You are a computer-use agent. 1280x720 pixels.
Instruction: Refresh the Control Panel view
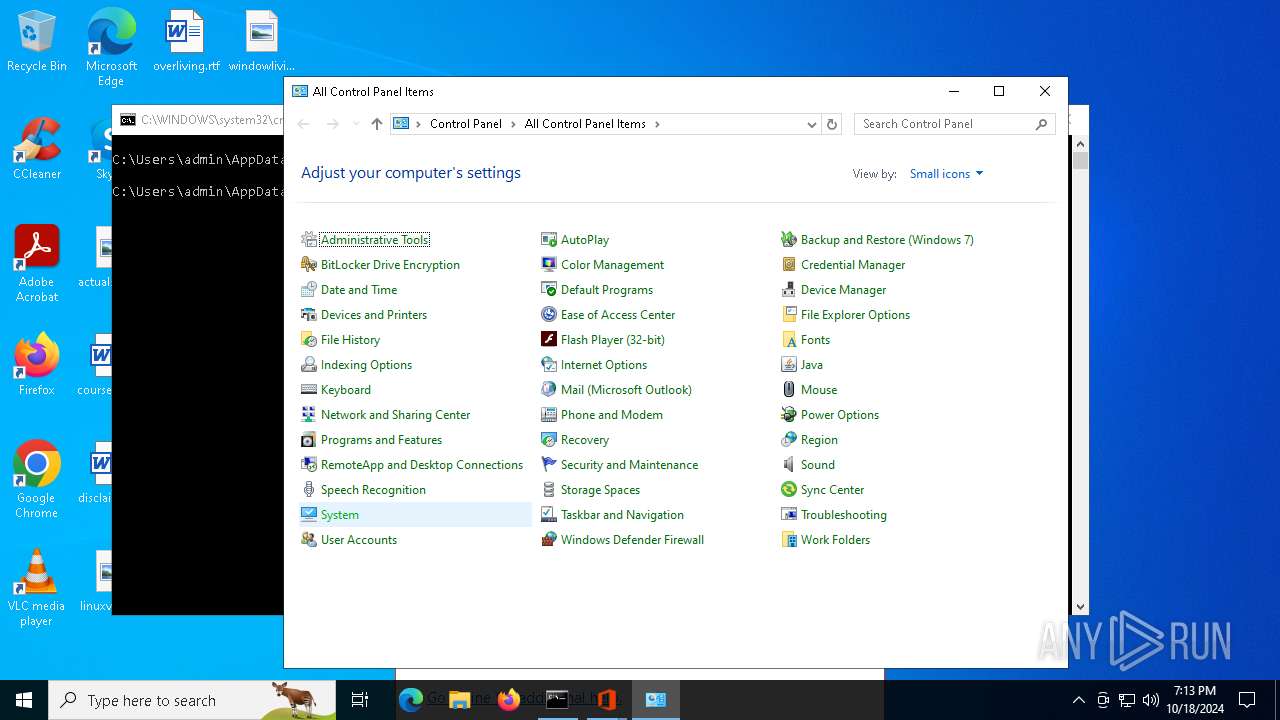[832, 124]
